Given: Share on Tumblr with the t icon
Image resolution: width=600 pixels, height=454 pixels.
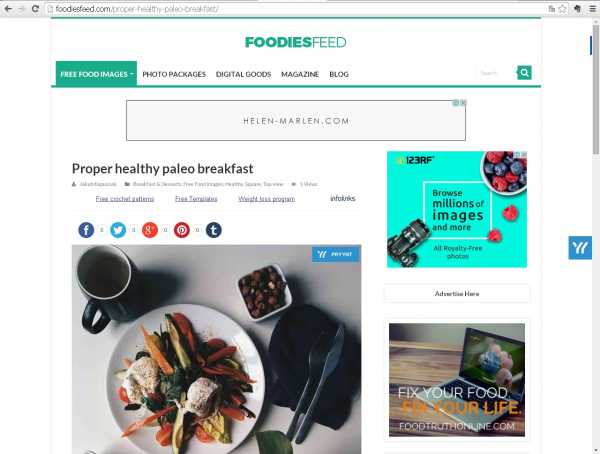Looking at the screenshot, I should click(x=214, y=230).
